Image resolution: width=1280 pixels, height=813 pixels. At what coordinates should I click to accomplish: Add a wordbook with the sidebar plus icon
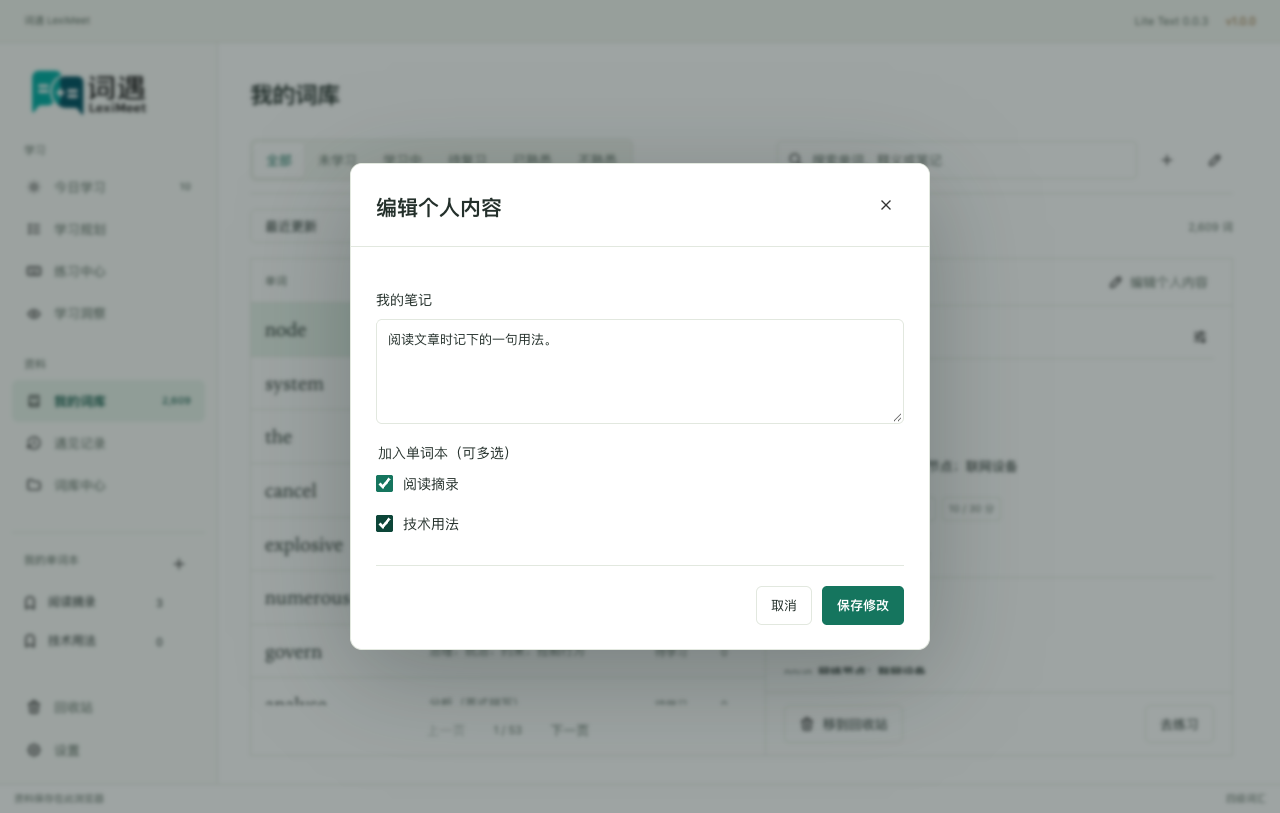tap(179, 564)
